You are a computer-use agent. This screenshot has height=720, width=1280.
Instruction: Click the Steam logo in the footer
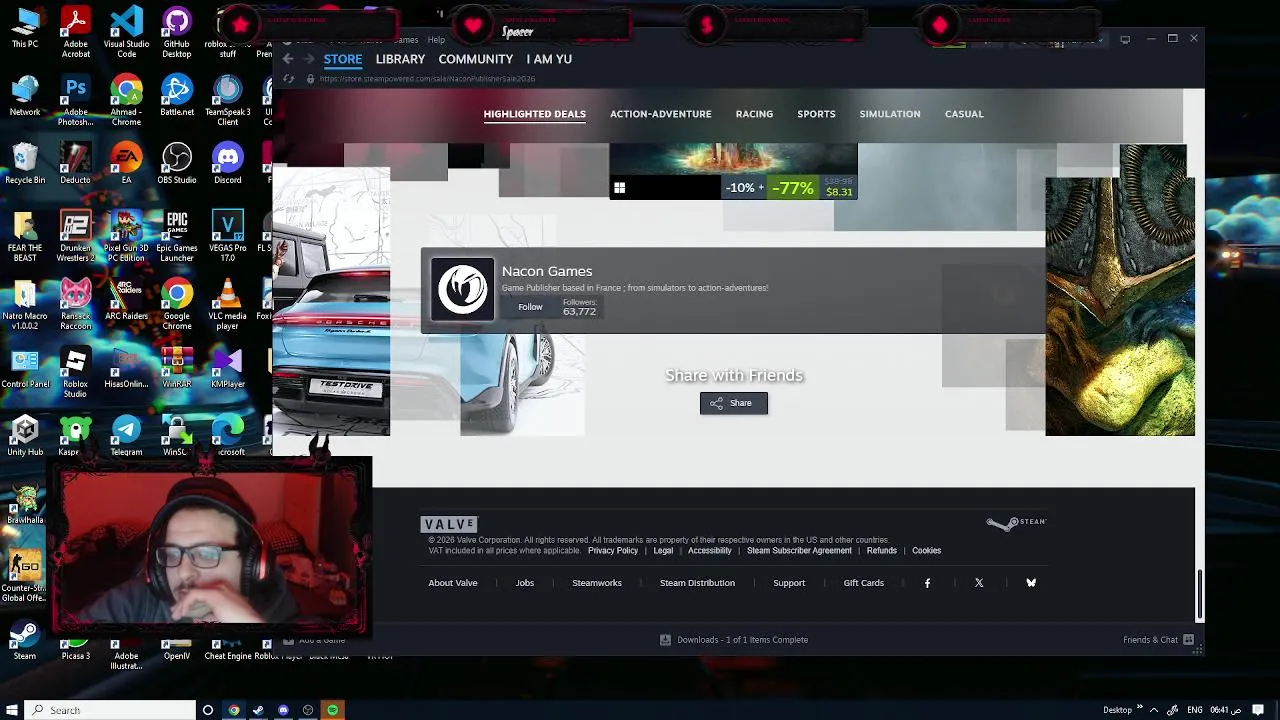(1016, 523)
